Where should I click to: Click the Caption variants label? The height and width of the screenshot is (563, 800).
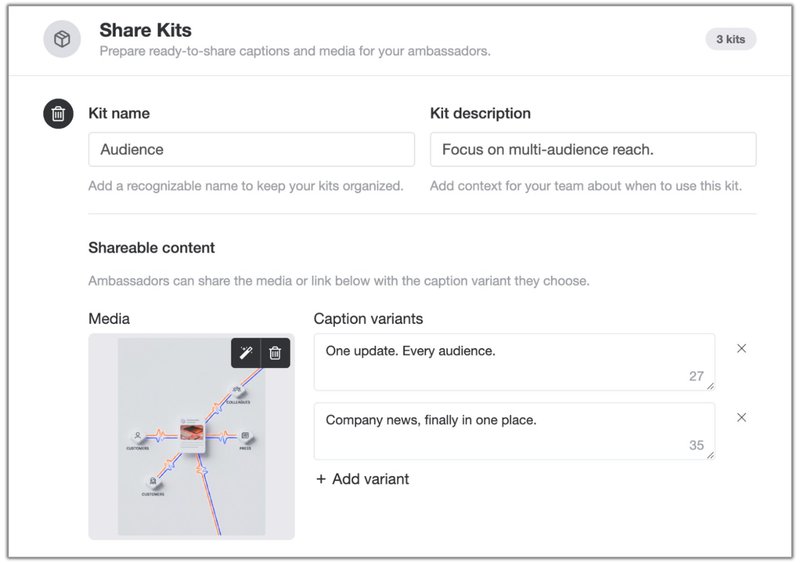tap(368, 319)
